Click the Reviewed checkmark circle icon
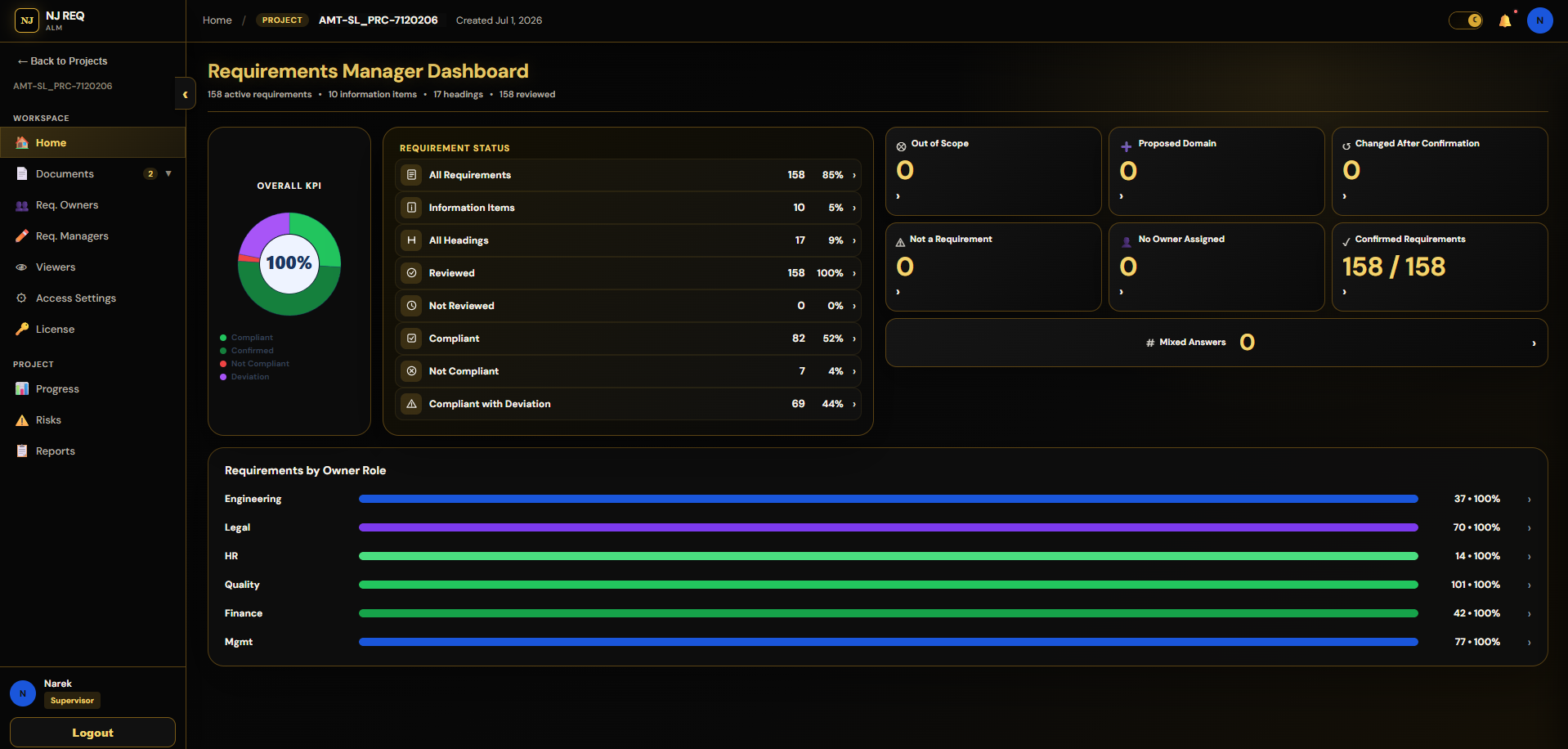Viewport: 1568px width, 749px height. coord(412,273)
